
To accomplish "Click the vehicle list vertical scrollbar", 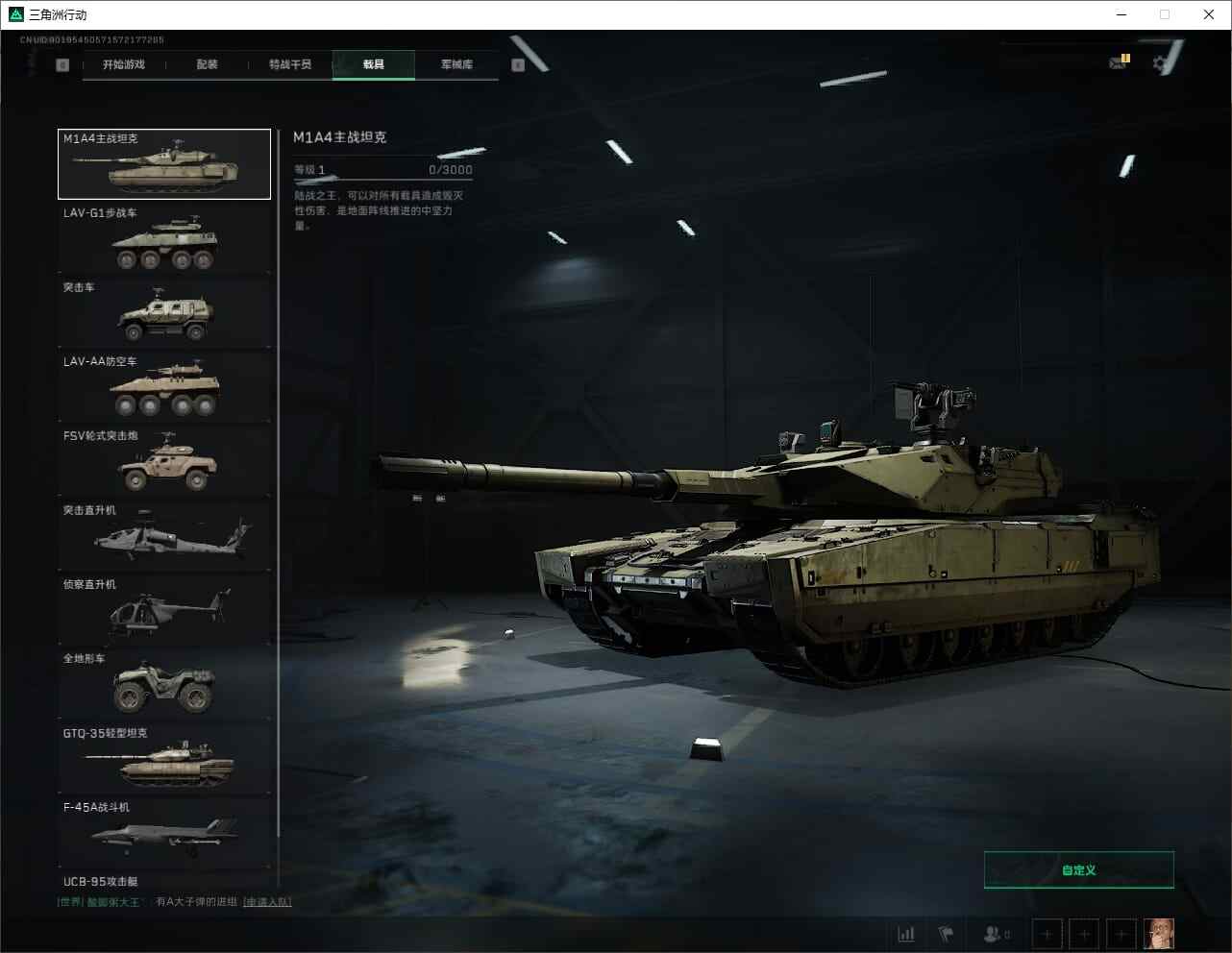I will (x=279, y=480).
